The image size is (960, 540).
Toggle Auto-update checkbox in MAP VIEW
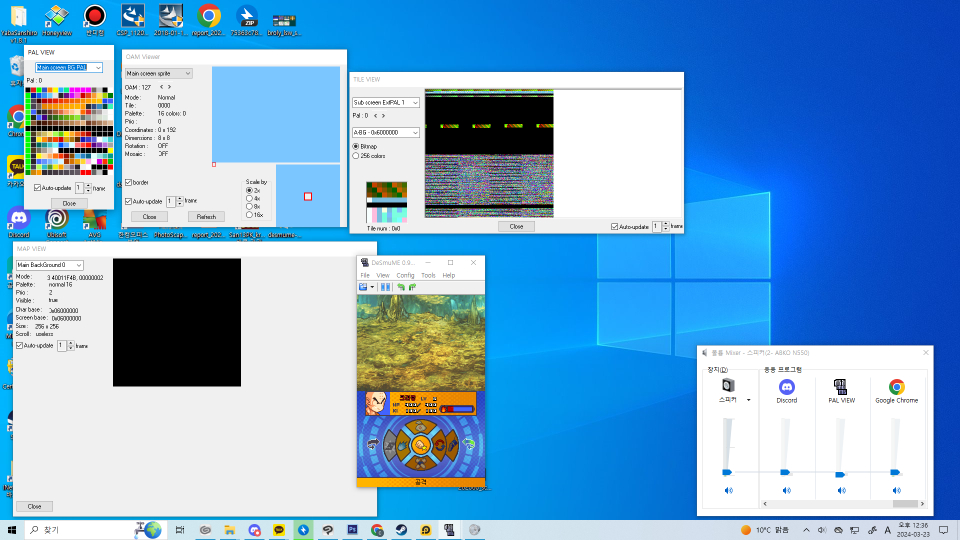pyautogui.click(x=19, y=345)
